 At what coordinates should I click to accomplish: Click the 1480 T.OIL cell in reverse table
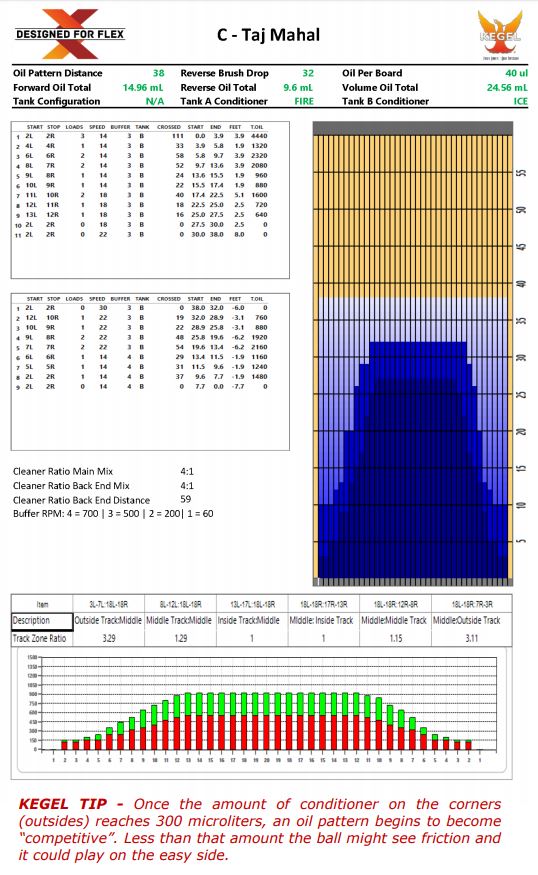[259, 377]
